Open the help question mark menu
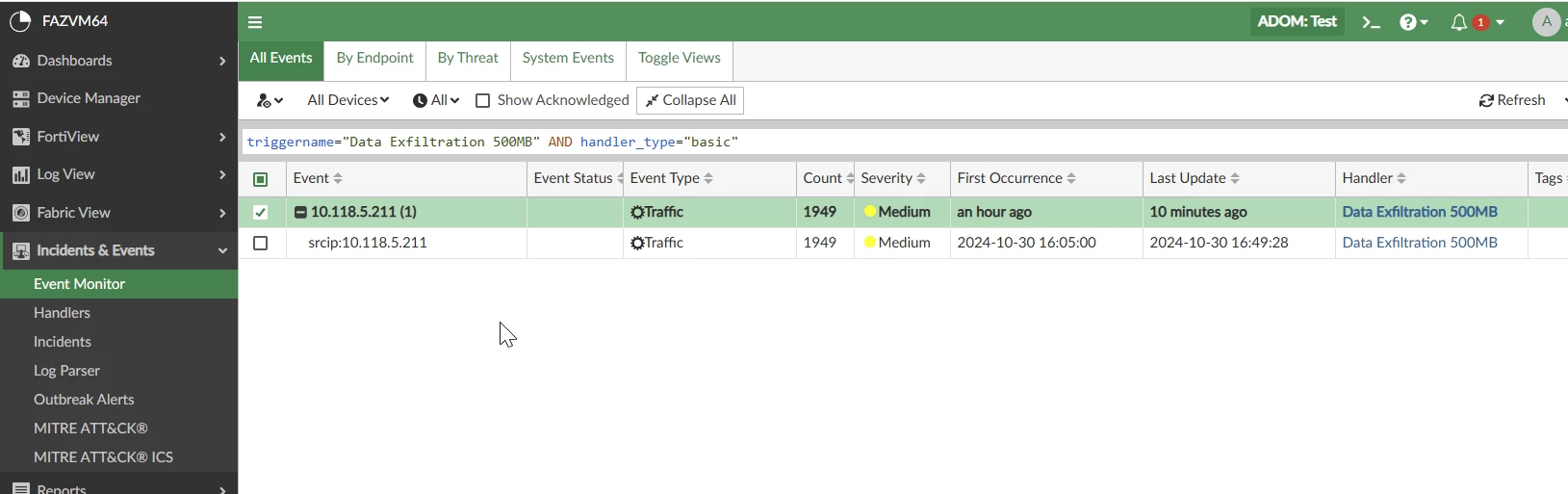This screenshot has width=1568, height=494. click(x=1413, y=22)
